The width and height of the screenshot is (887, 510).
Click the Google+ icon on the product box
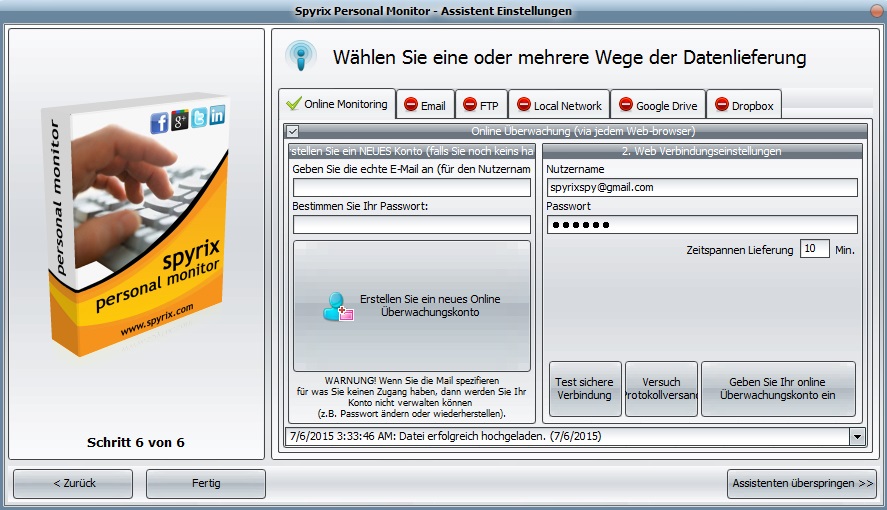(x=180, y=119)
